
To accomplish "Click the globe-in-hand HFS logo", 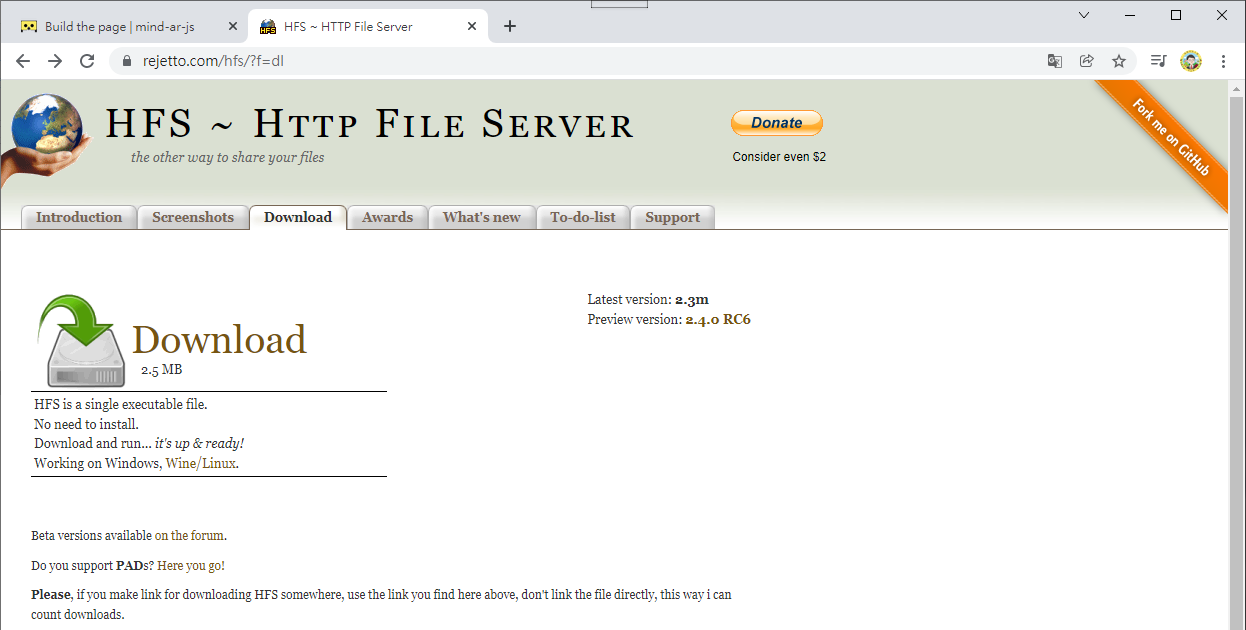I will (x=46, y=138).
